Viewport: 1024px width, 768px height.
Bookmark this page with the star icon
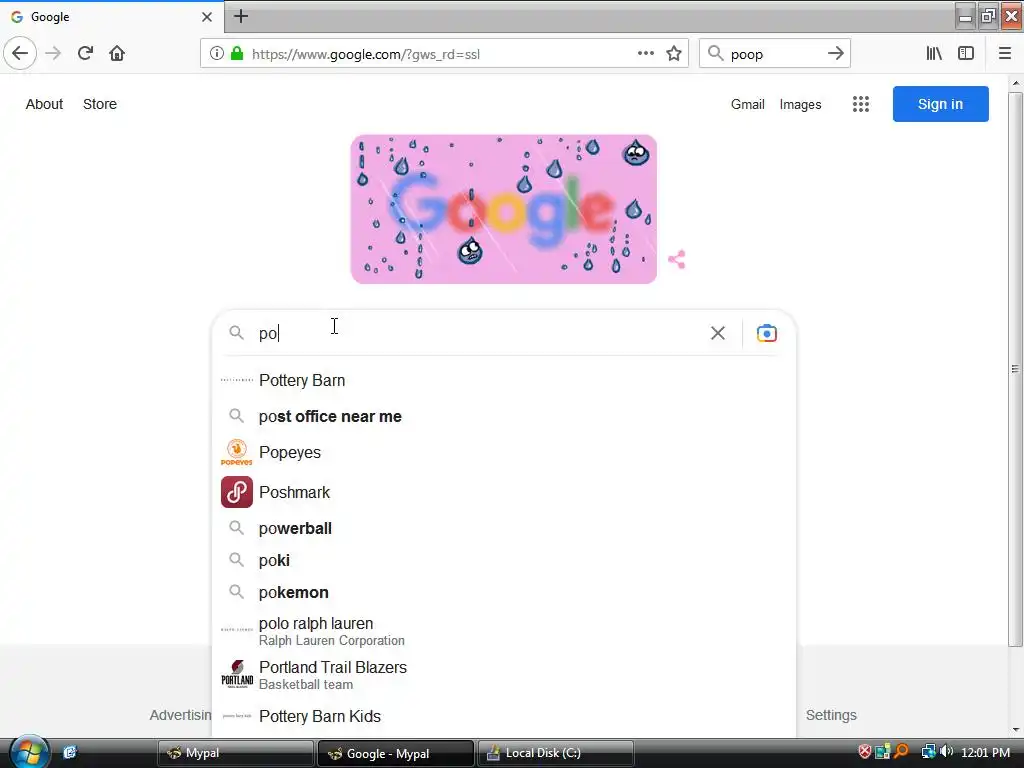click(674, 54)
